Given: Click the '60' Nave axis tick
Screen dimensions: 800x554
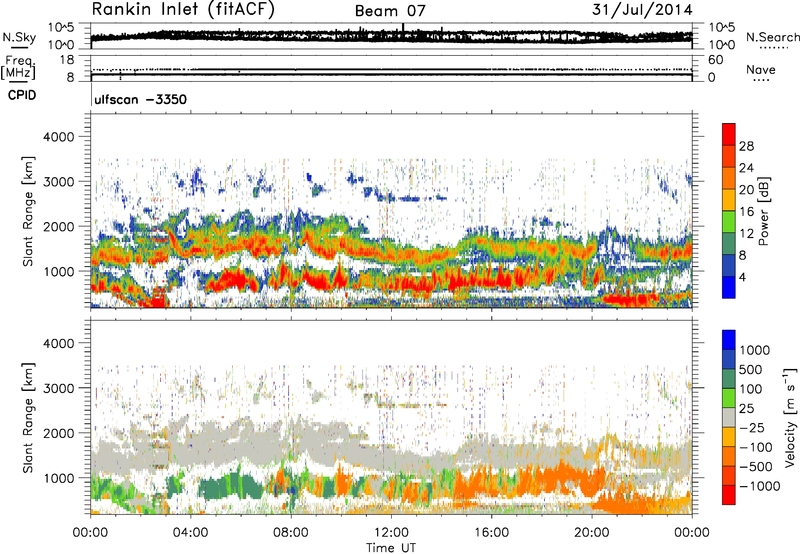Looking at the screenshot, I should [x=715, y=60].
